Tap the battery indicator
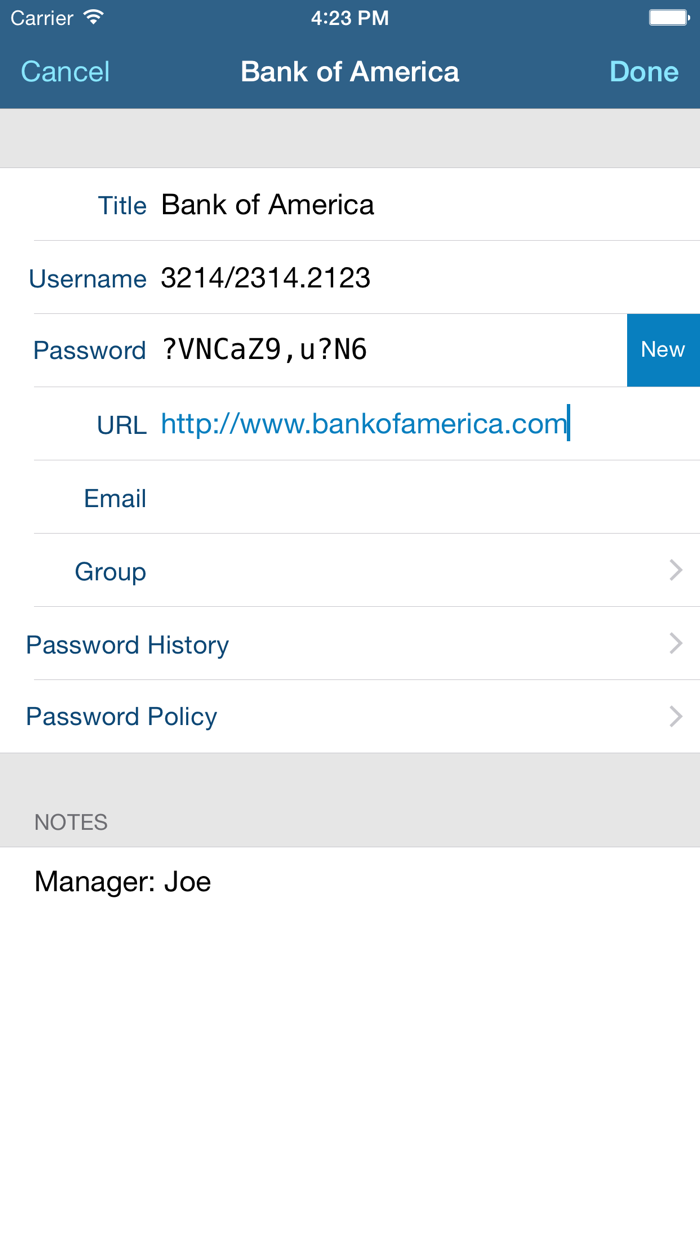This screenshot has height=1244, width=700. coord(668,16)
